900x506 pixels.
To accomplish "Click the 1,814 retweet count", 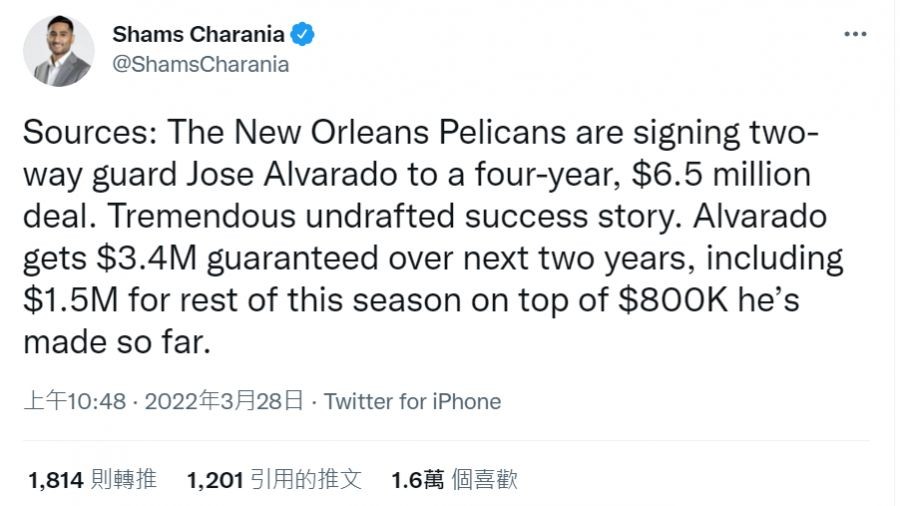I will point(55,481).
